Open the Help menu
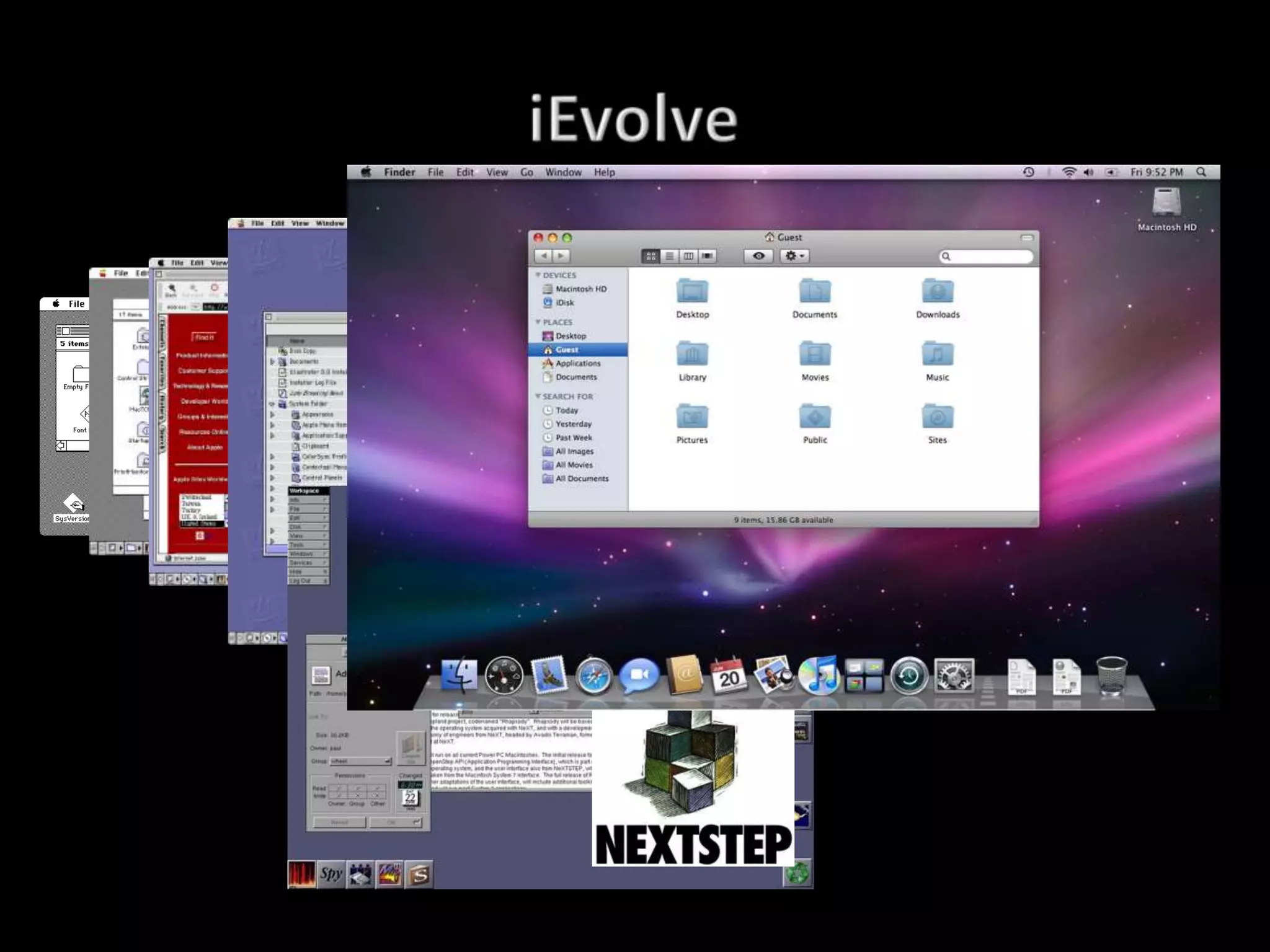 [604, 172]
